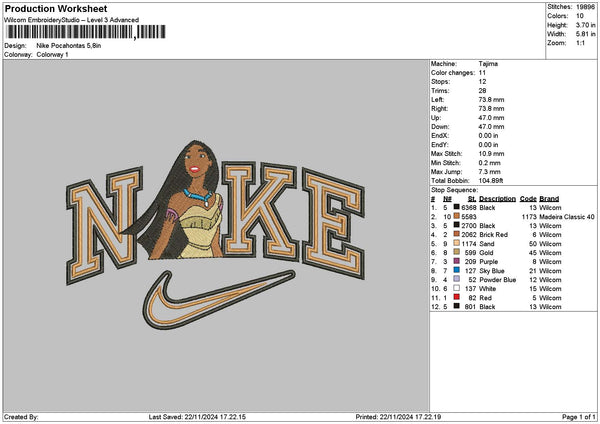600x424 pixels.
Task: Select the 'Sky Blue' description text
Action: (x=492, y=271)
